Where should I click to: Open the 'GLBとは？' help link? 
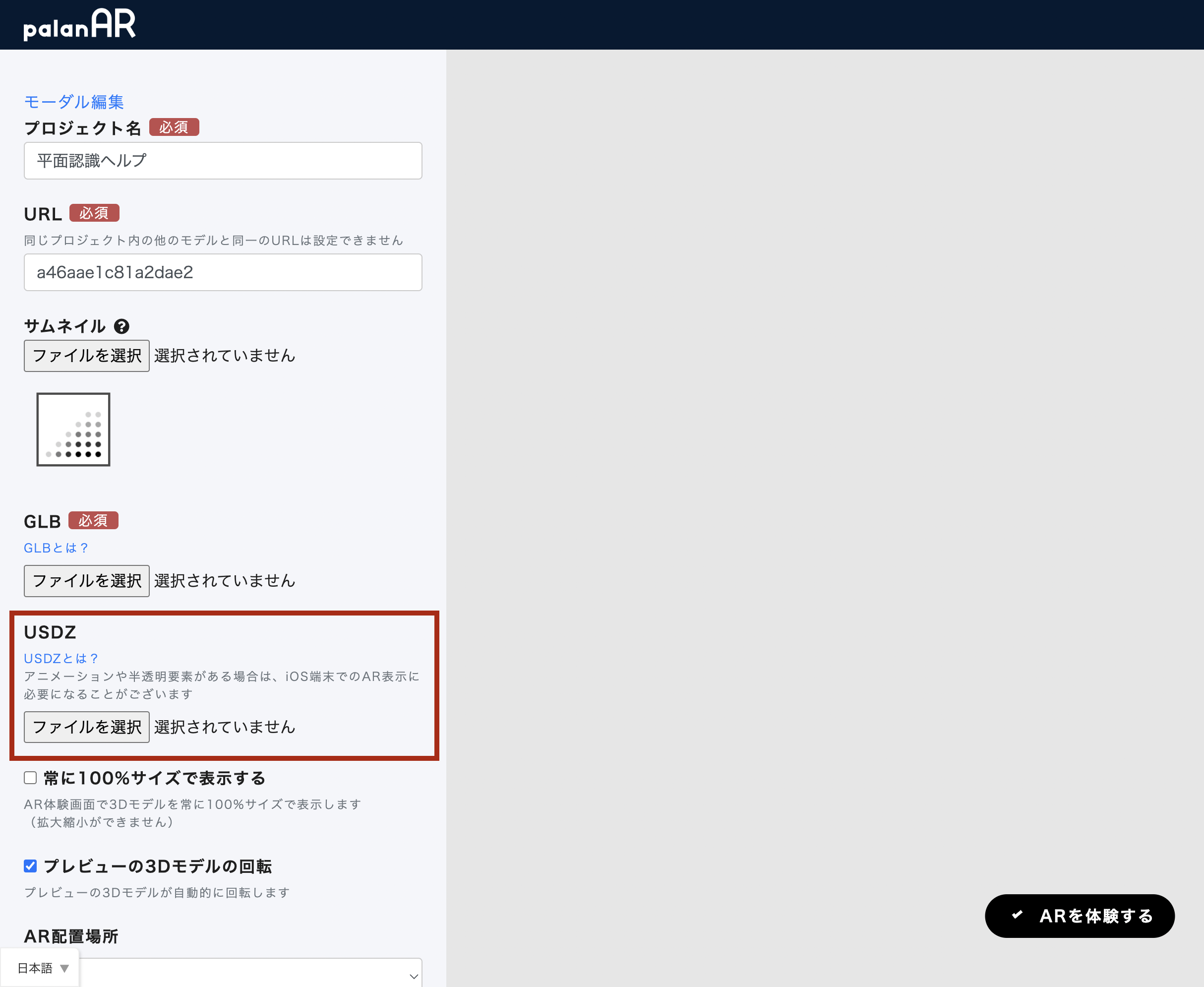point(56,548)
